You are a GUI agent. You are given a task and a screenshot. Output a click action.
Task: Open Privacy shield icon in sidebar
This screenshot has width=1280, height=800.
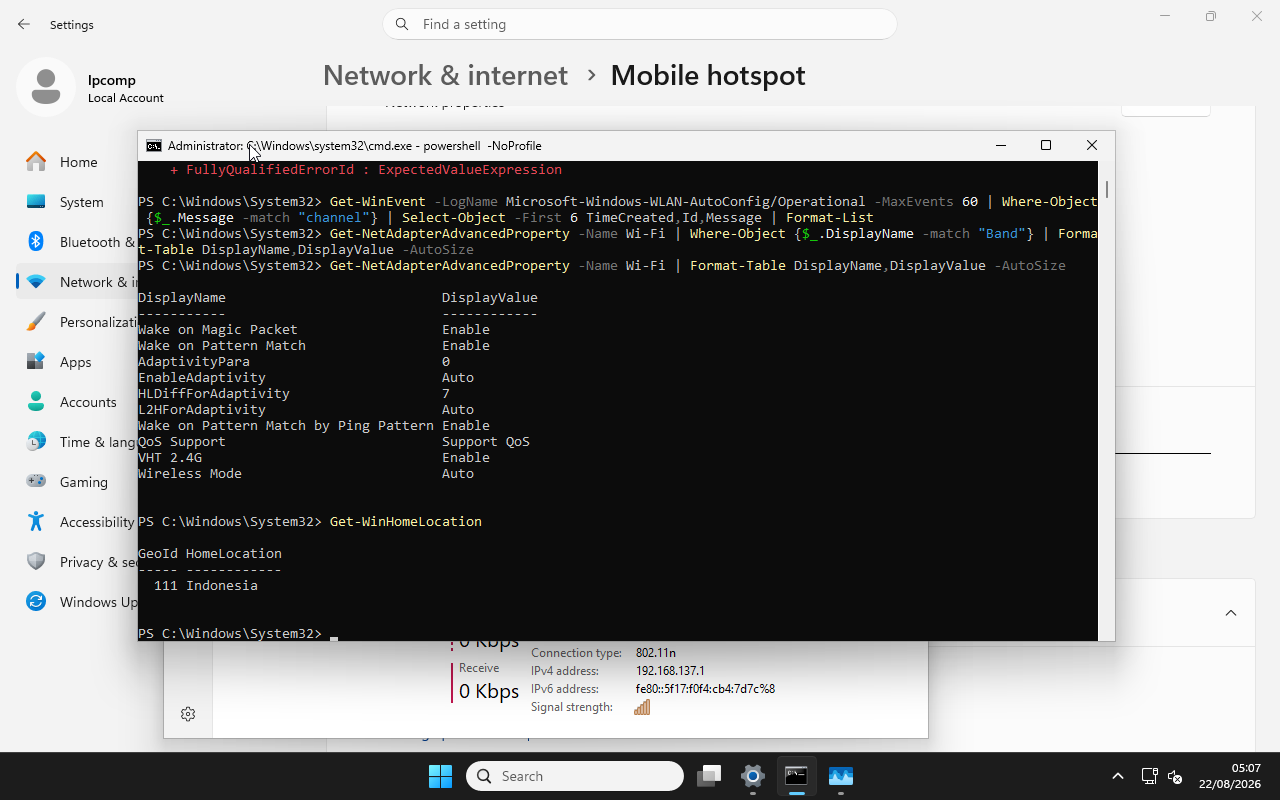coord(36,562)
